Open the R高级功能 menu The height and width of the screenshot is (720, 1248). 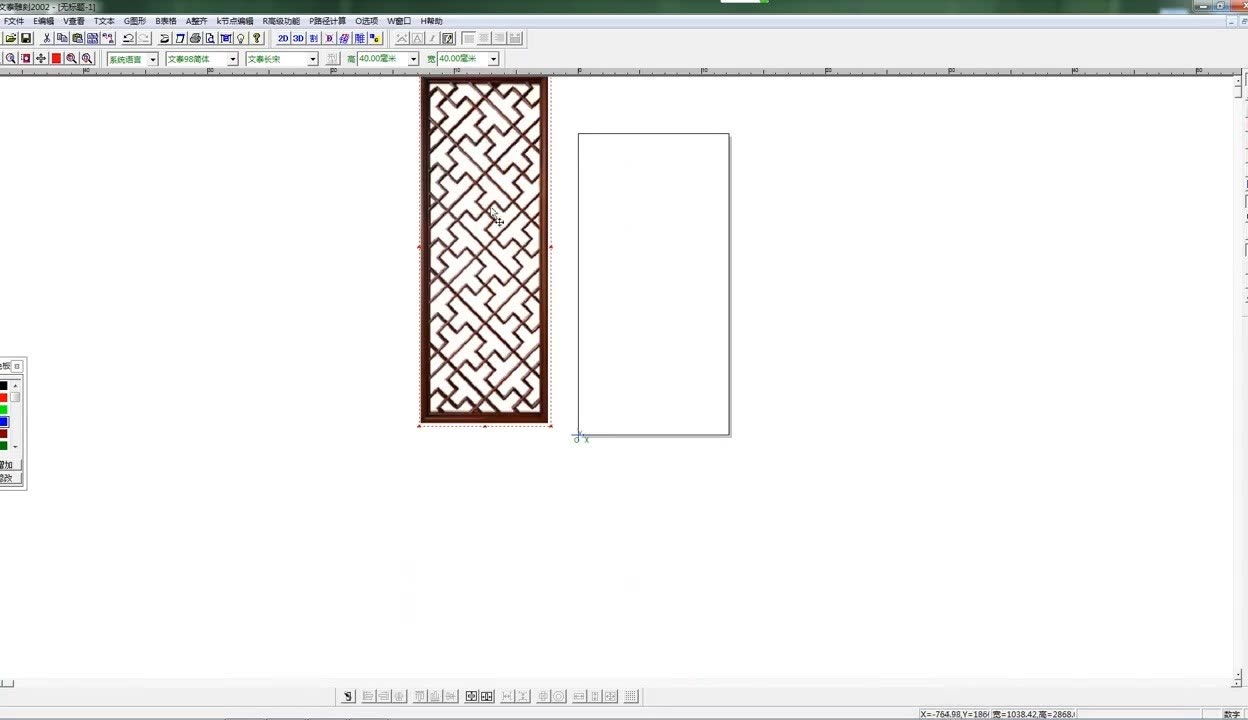(x=281, y=21)
